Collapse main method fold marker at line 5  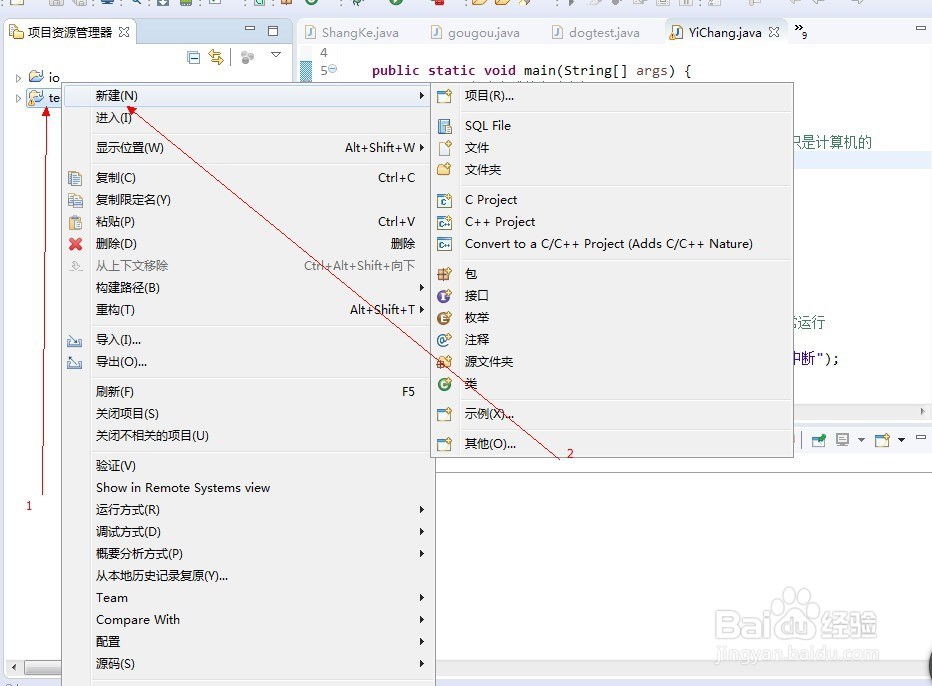333,69
